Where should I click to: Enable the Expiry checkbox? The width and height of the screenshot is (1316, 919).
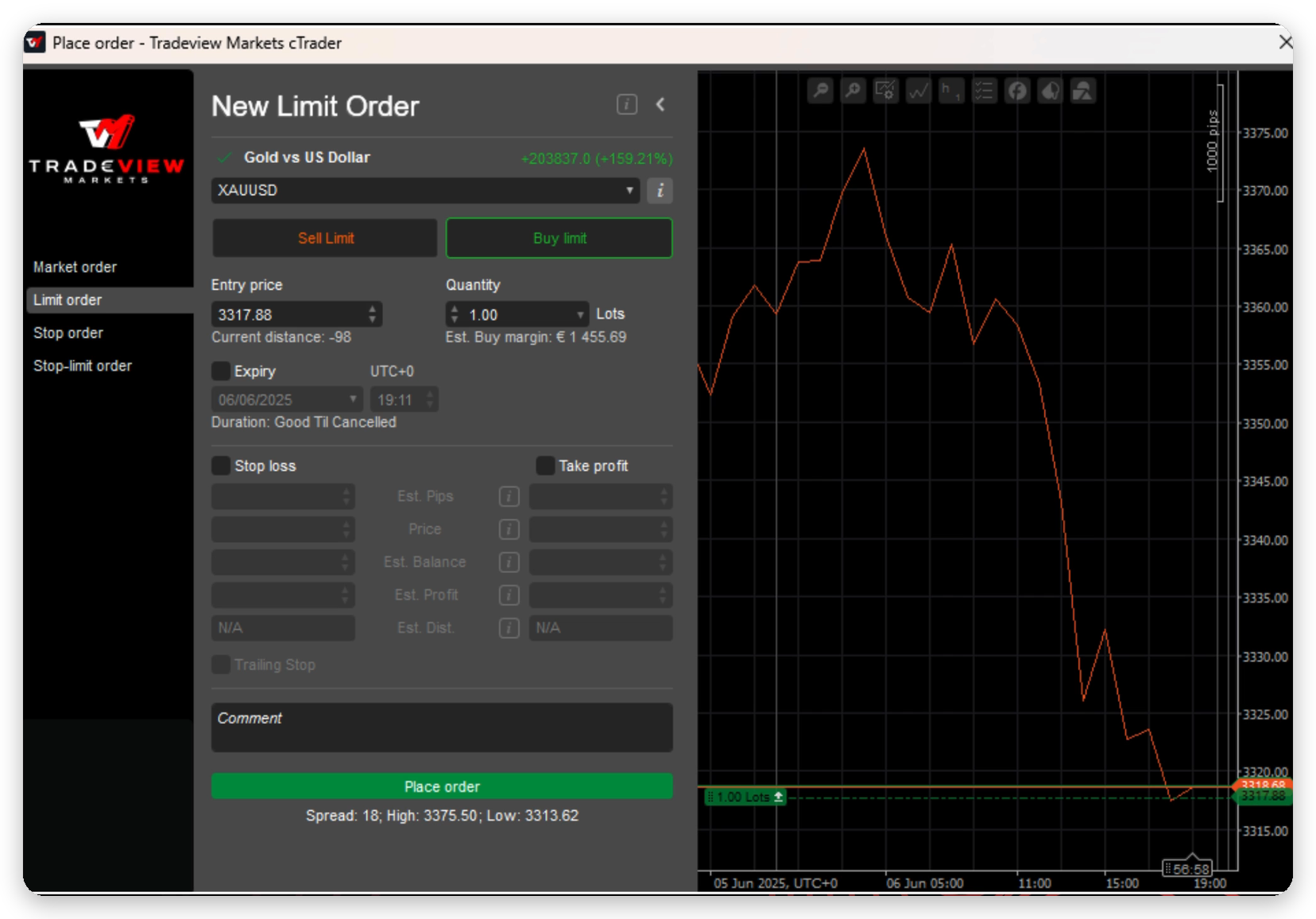coord(221,371)
